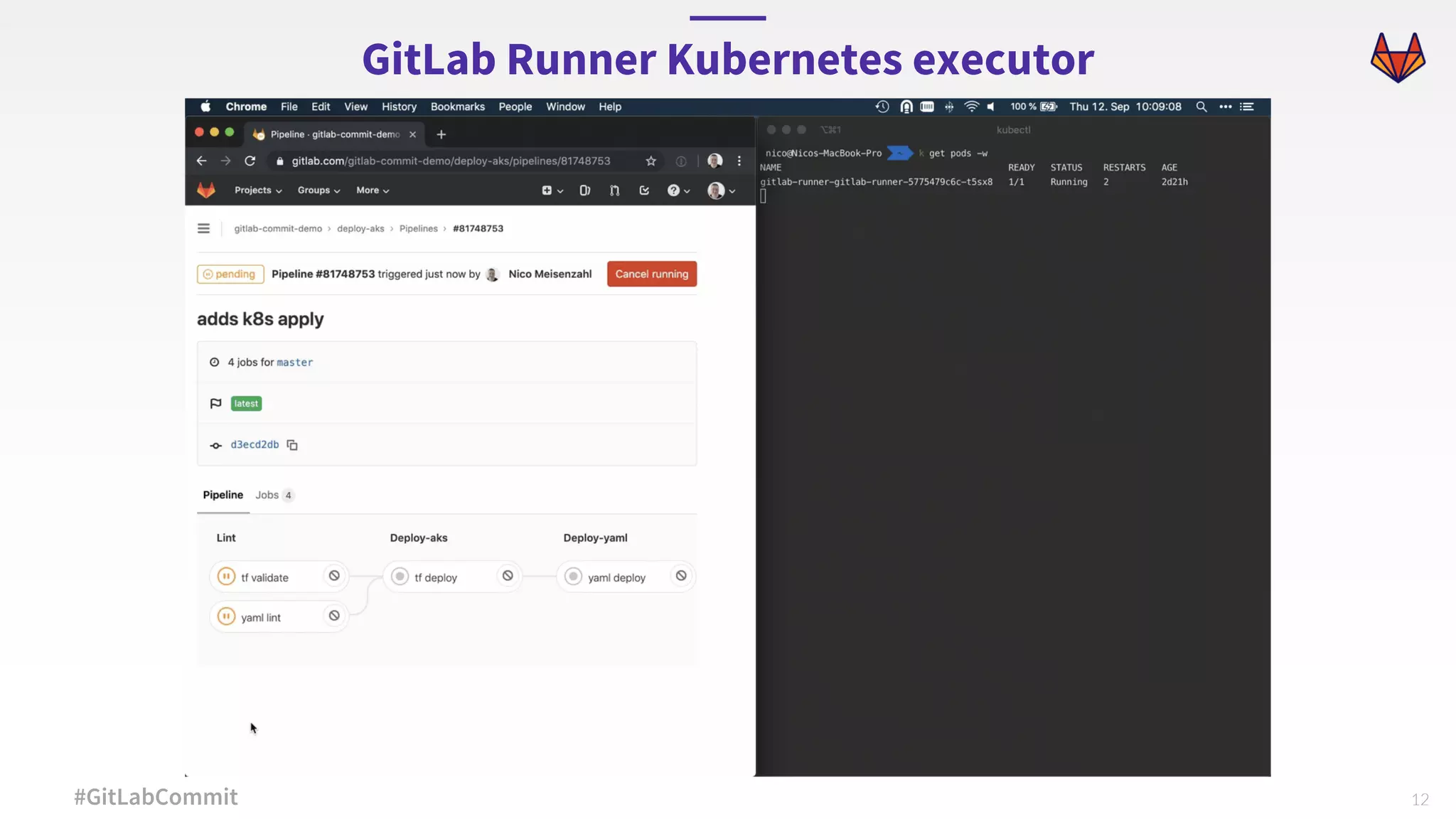Click the Wi-Fi icon in the menu bar

[x=971, y=107]
